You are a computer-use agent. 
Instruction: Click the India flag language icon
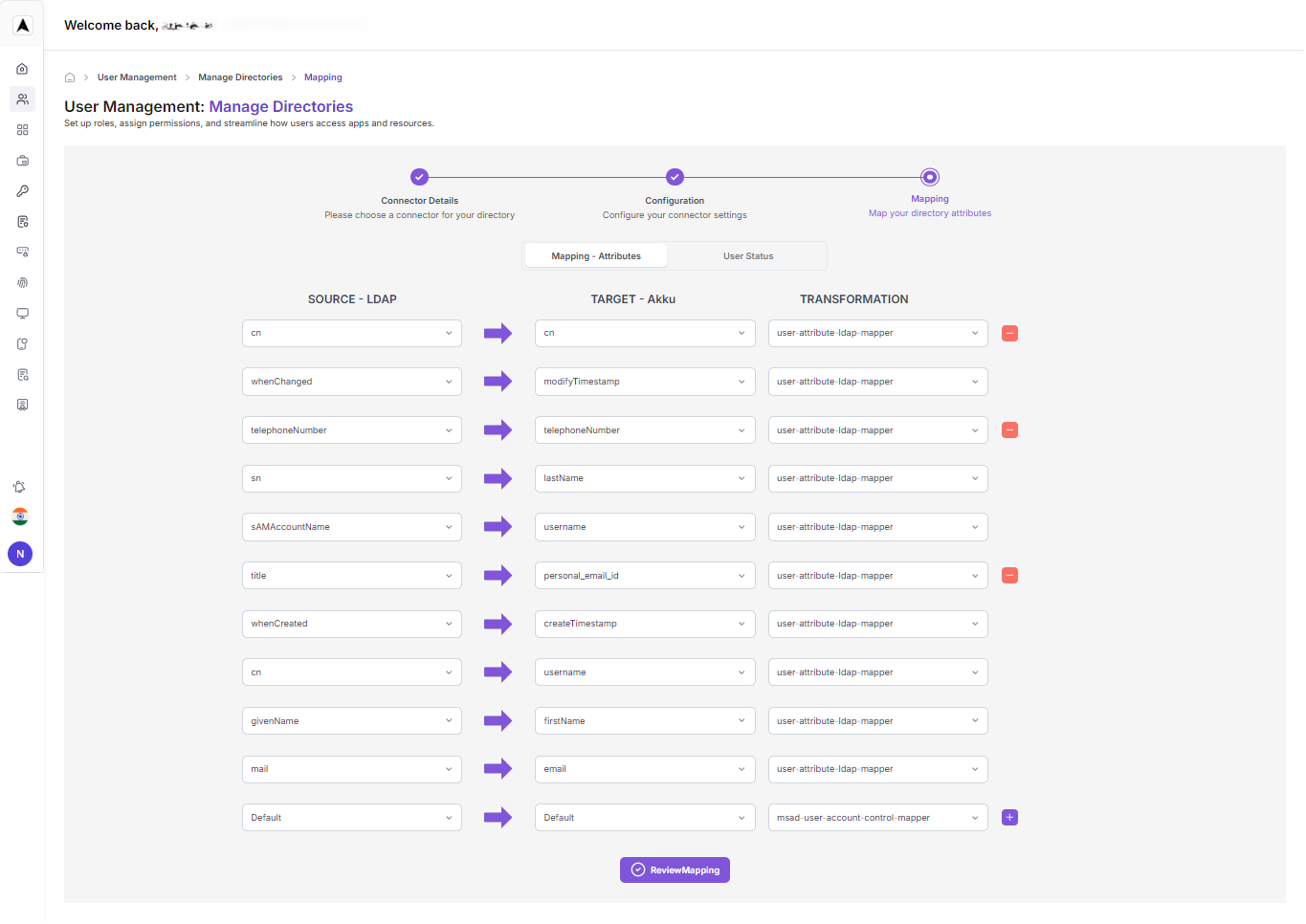coord(19,517)
